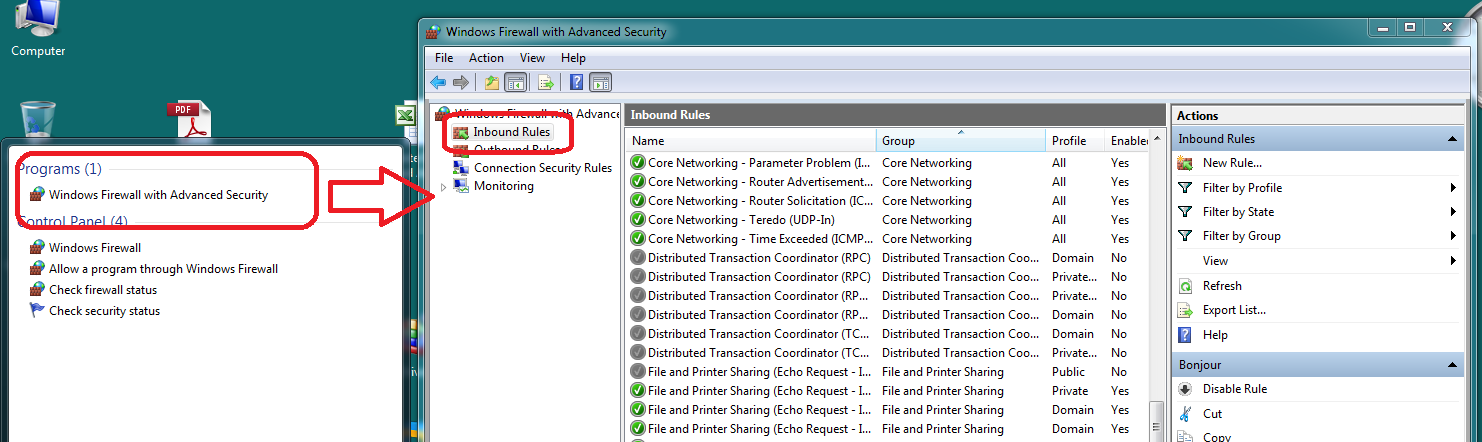
Task: Toggle Show/Hide Console Tree toolbar icon
Action: (x=515, y=82)
